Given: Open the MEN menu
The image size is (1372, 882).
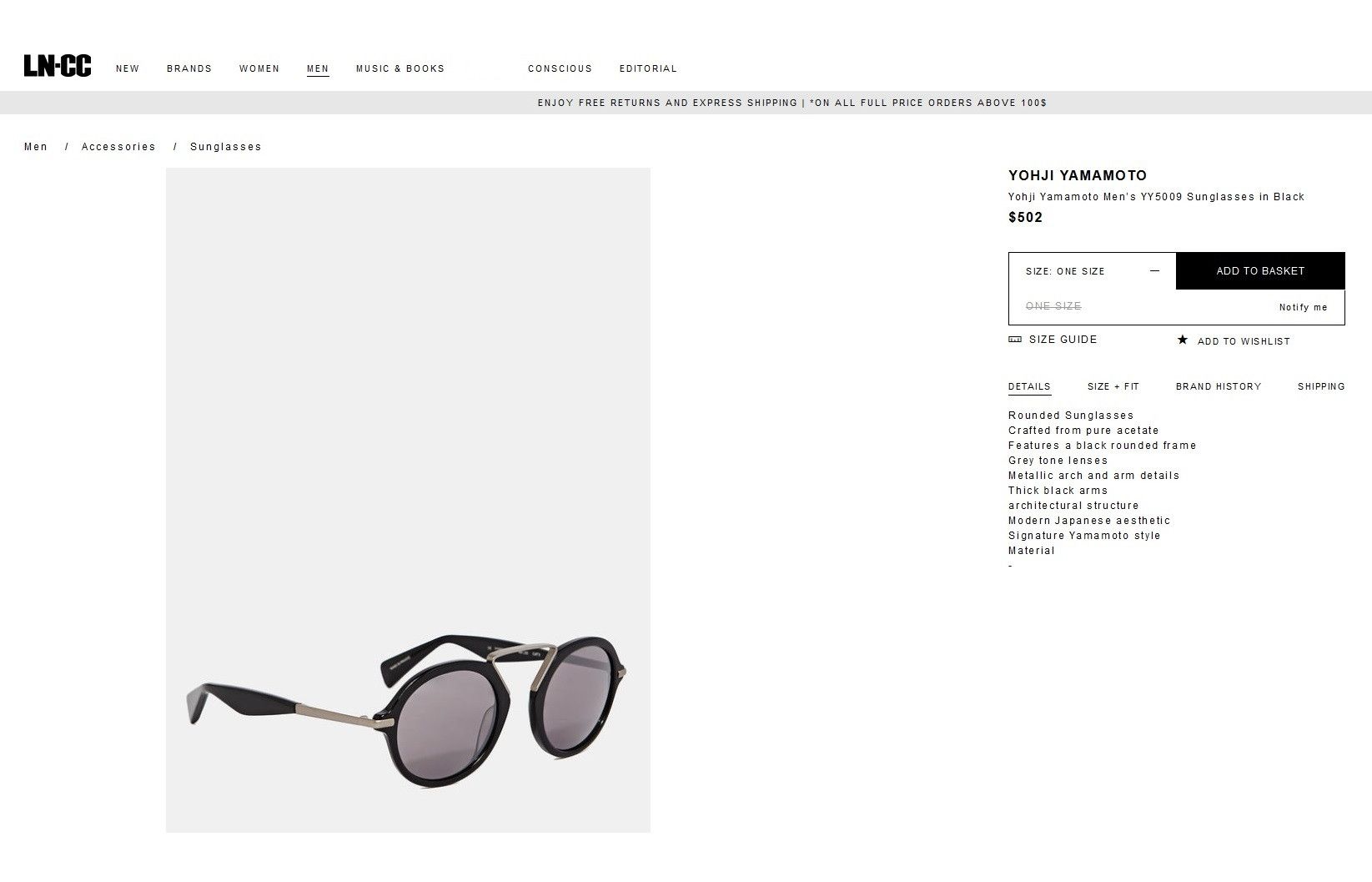Looking at the screenshot, I should tap(318, 68).
